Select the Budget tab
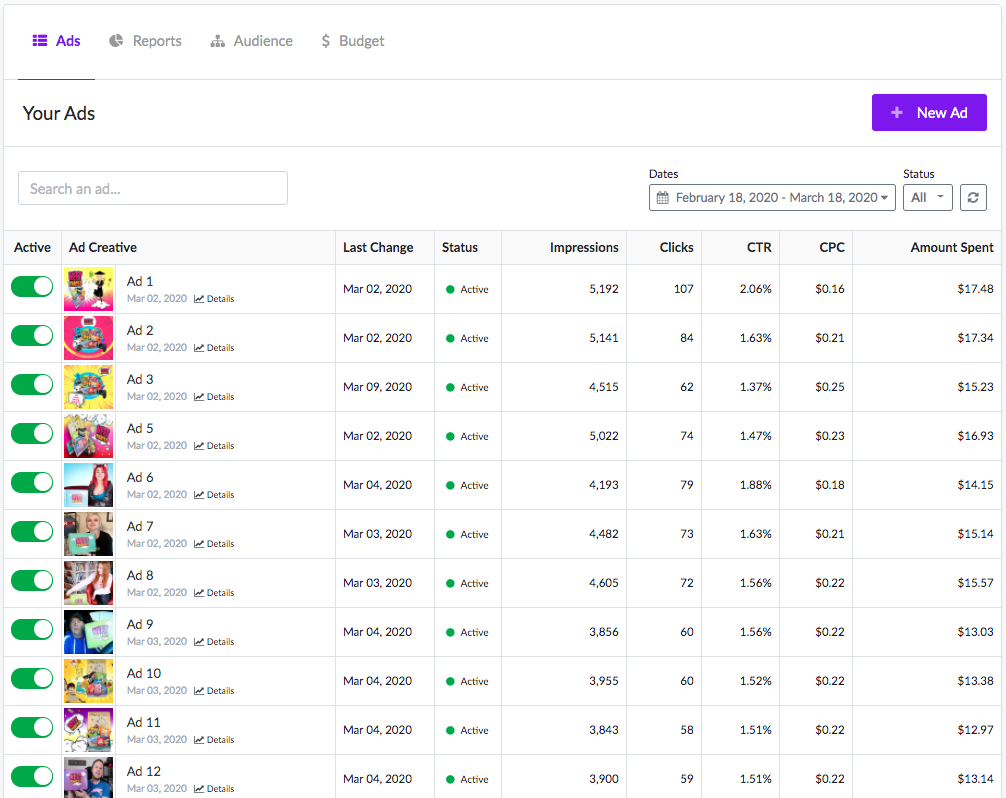This screenshot has height=798, width=1006. pyautogui.click(x=353, y=41)
